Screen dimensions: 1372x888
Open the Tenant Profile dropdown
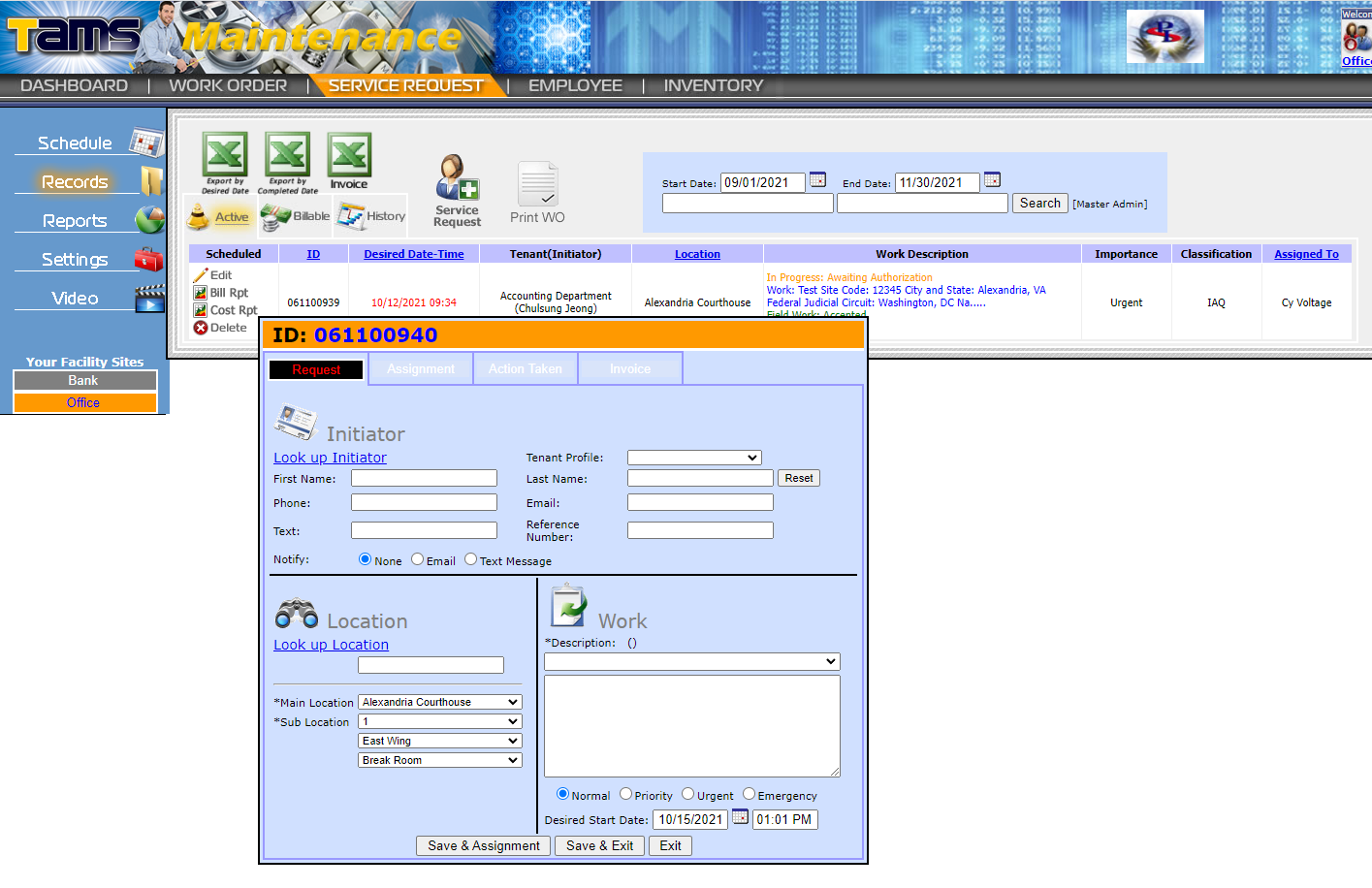694,457
